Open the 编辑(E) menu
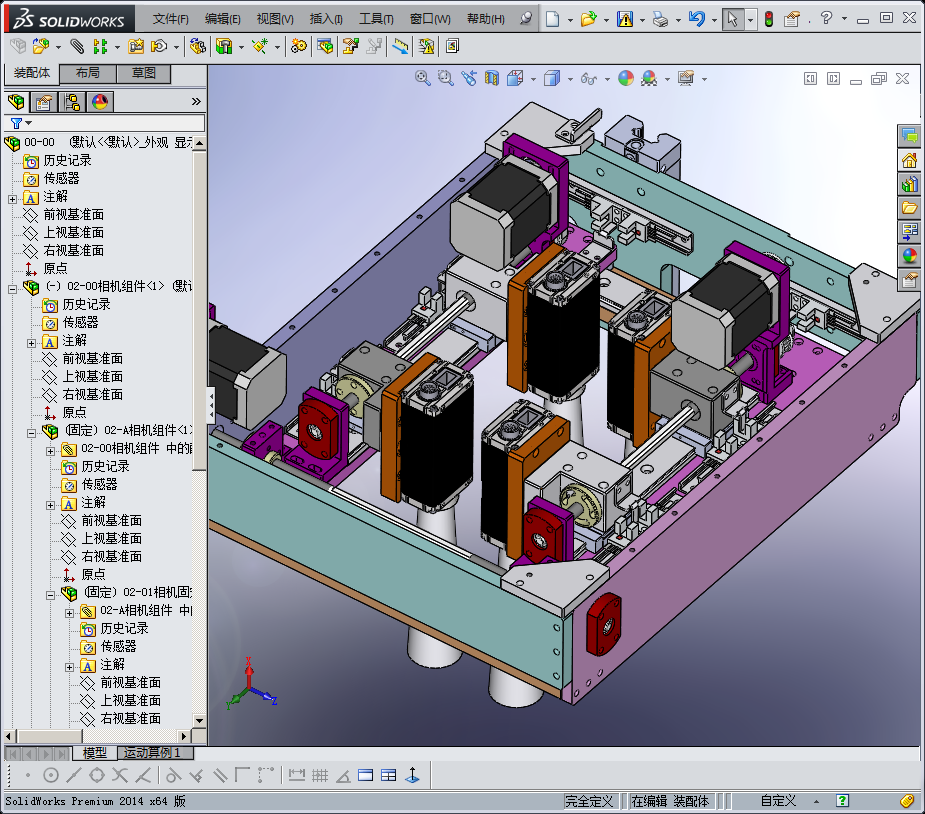The image size is (925, 814). click(222, 19)
